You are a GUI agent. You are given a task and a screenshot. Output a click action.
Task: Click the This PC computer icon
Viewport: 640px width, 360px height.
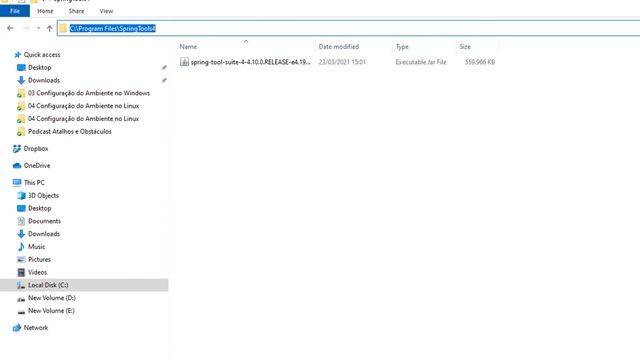17,182
